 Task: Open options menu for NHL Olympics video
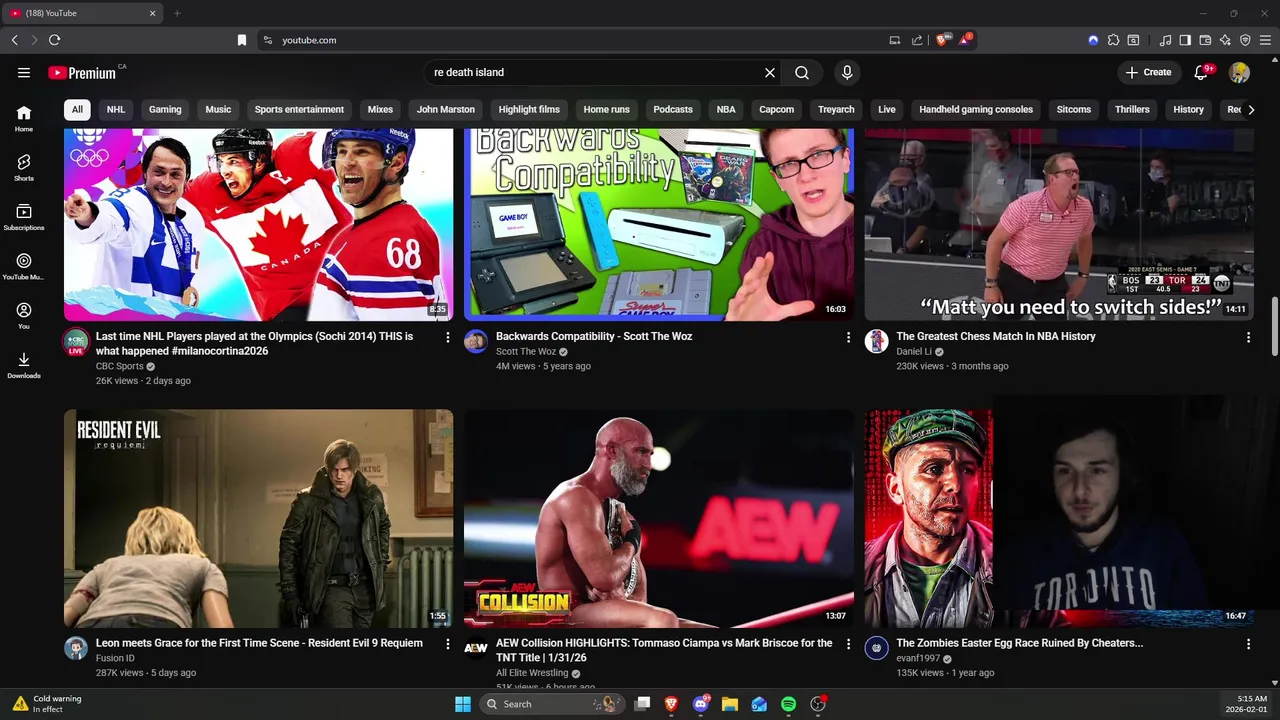(x=447, y=337)
